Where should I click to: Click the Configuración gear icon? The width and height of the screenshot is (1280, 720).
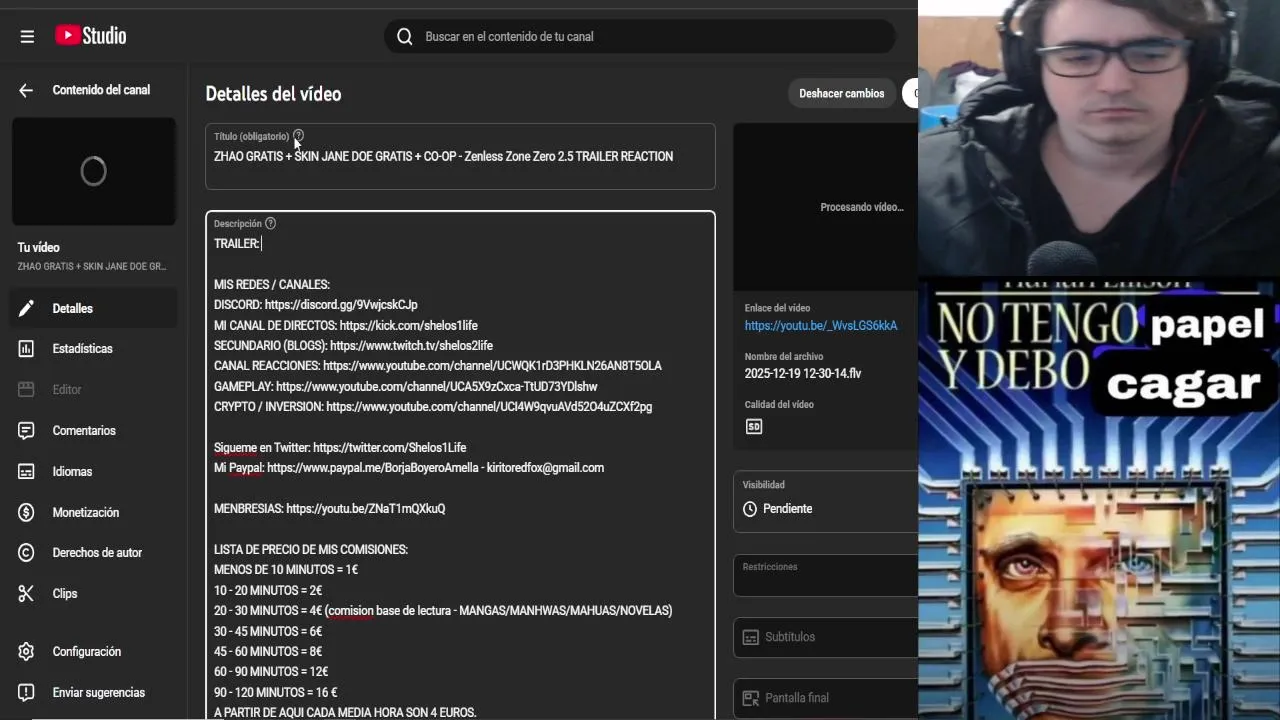27,651
